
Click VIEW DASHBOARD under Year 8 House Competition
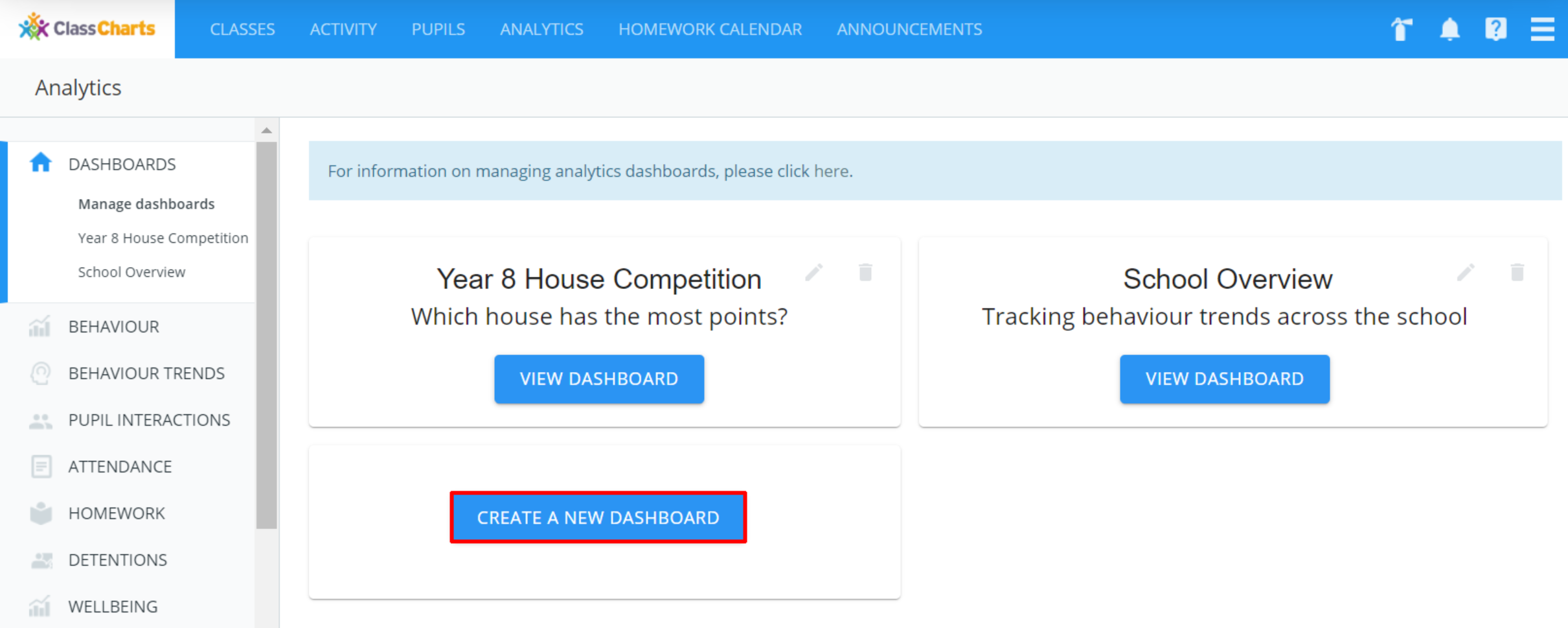click(598, 379)
